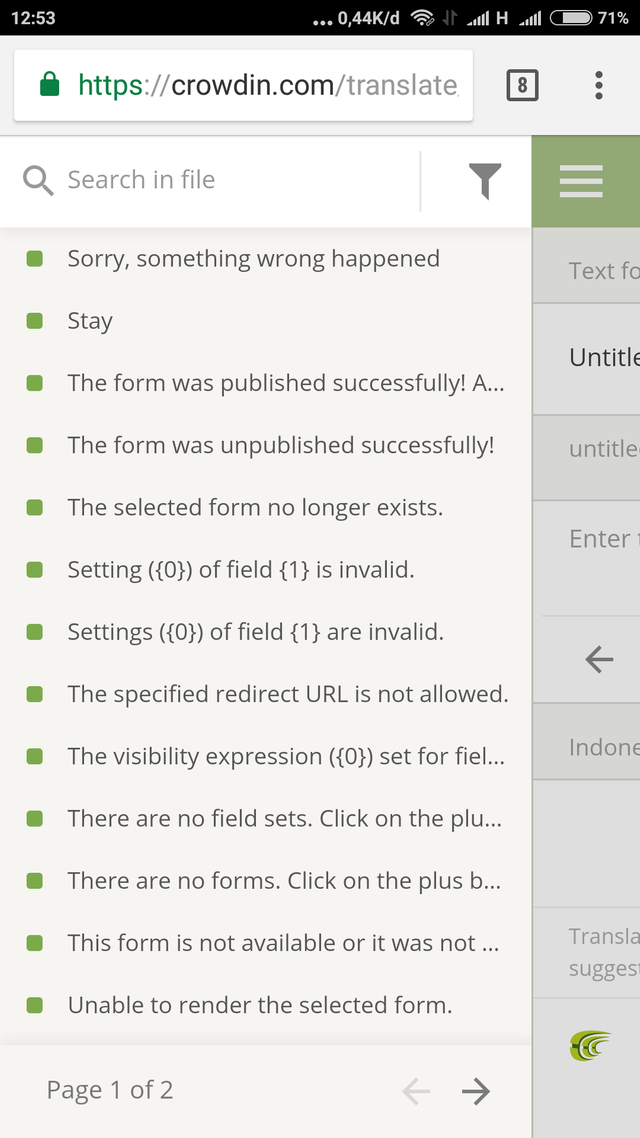This screenshot has height=1138, width=640.
Task: Open 'The selected form no longer exists.' string
Action: click(255, 507)
